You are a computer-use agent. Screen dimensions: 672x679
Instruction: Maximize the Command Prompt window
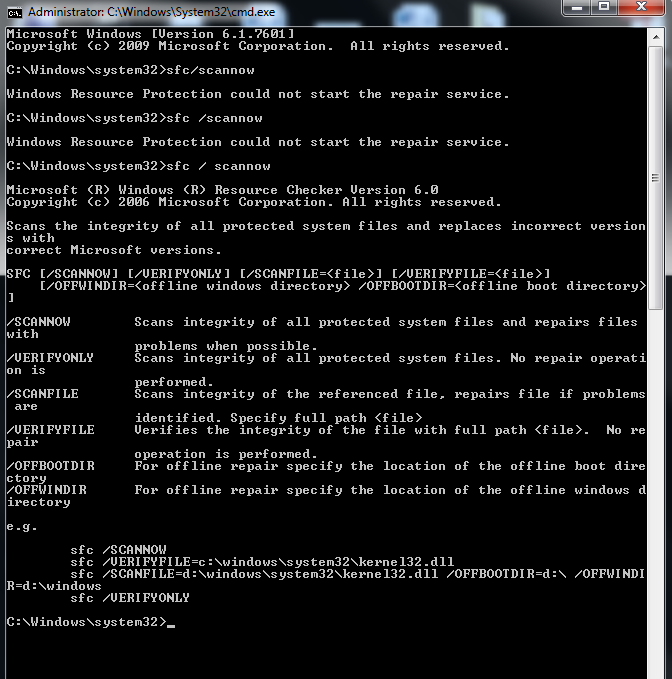(604, 7)
